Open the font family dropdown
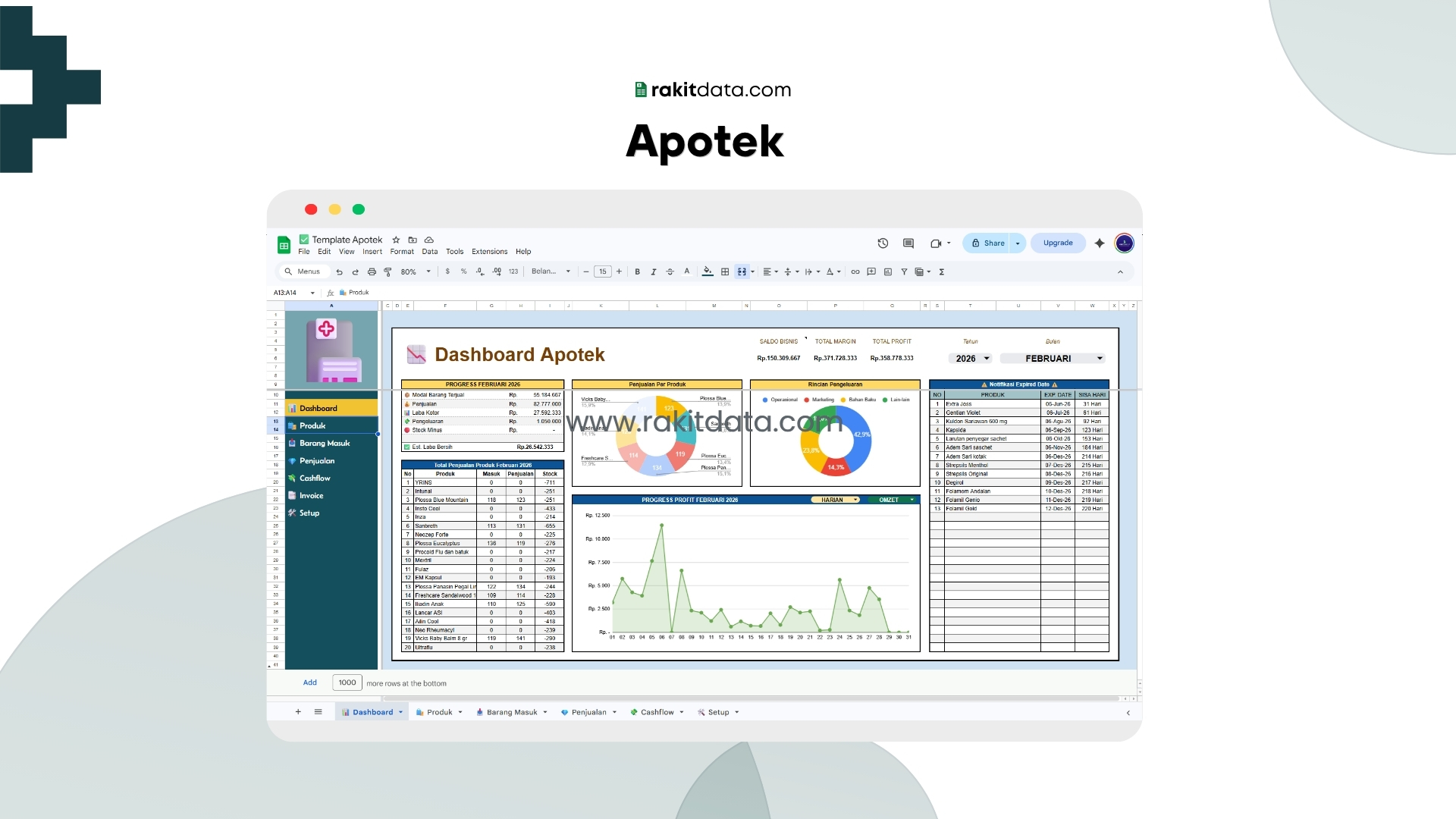 (x=551, y=271)
